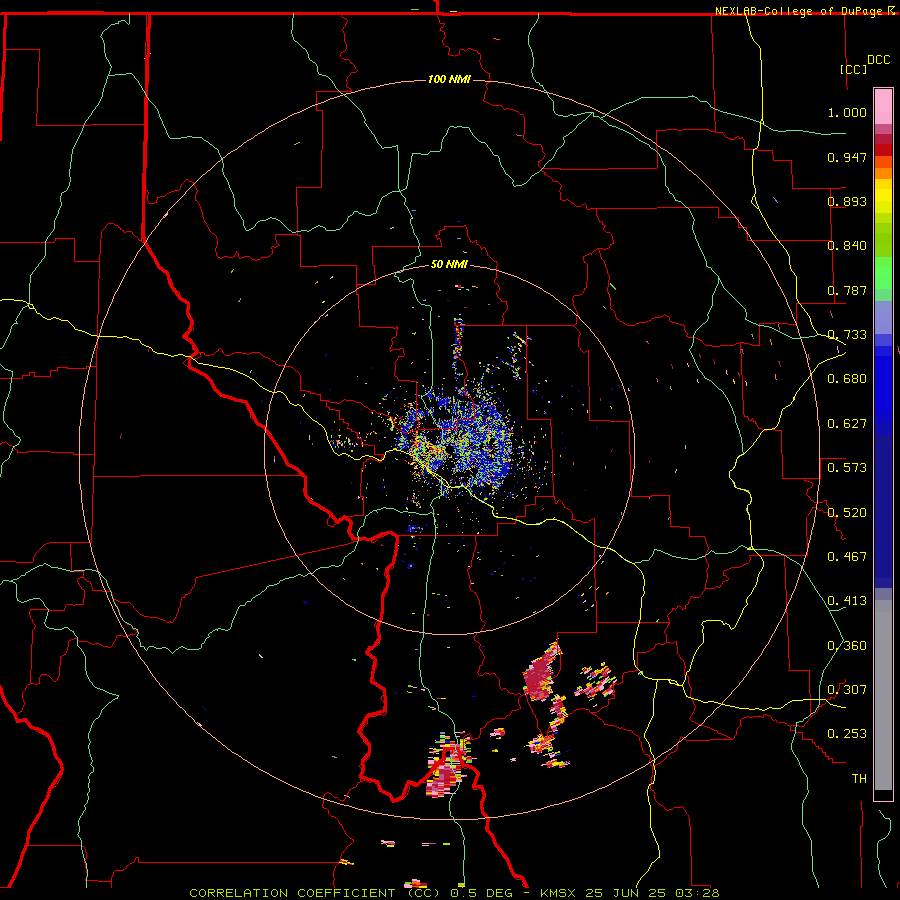Image resolution: width=900 pixels, height=900 pixels.
Task: Click the 0.893 legend value
Action: click(x=847, y=201)
